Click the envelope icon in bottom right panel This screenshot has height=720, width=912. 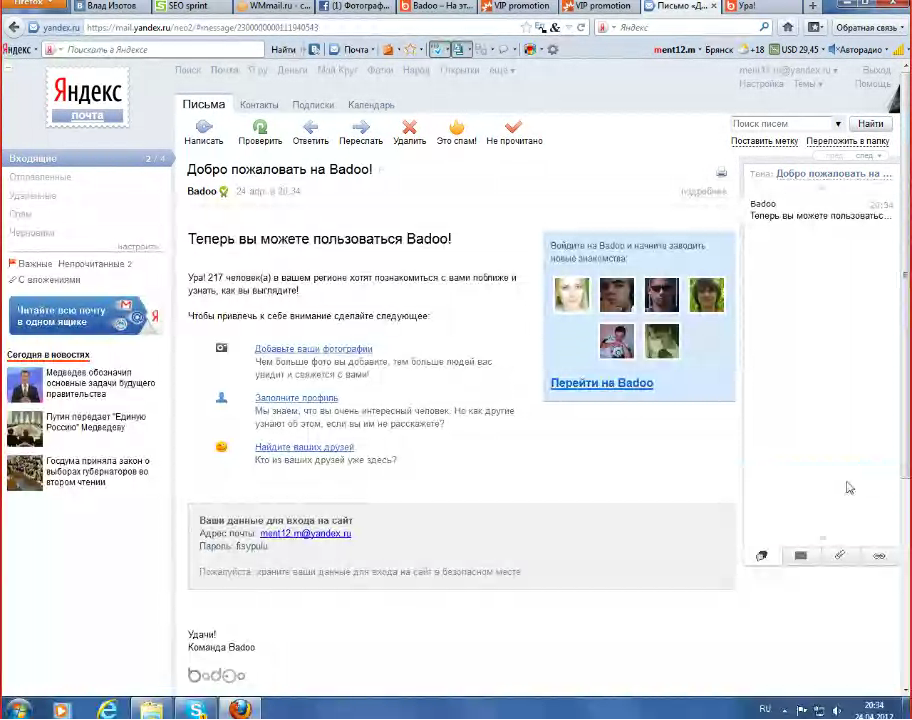801,555
